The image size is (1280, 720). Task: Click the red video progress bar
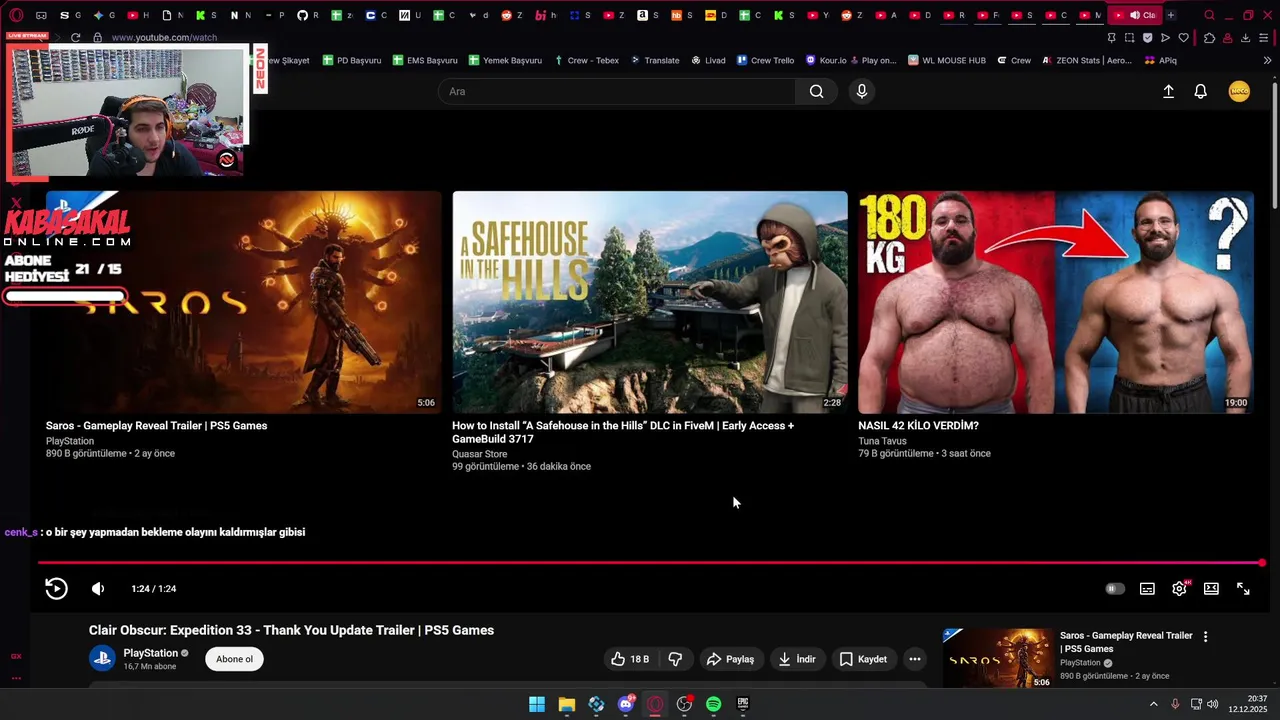coord(650,563)
